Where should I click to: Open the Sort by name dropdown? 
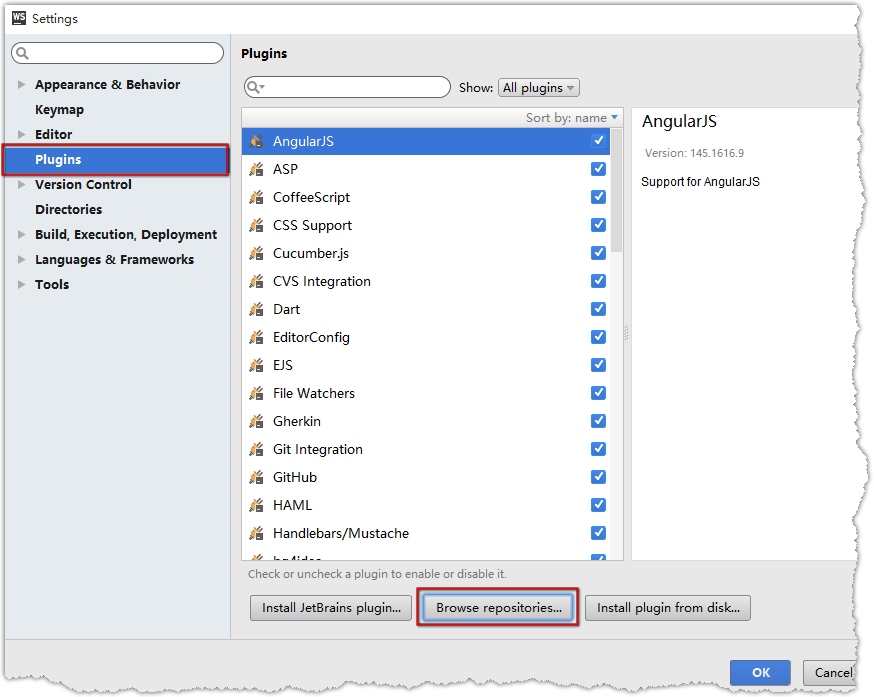coord(571,118)
